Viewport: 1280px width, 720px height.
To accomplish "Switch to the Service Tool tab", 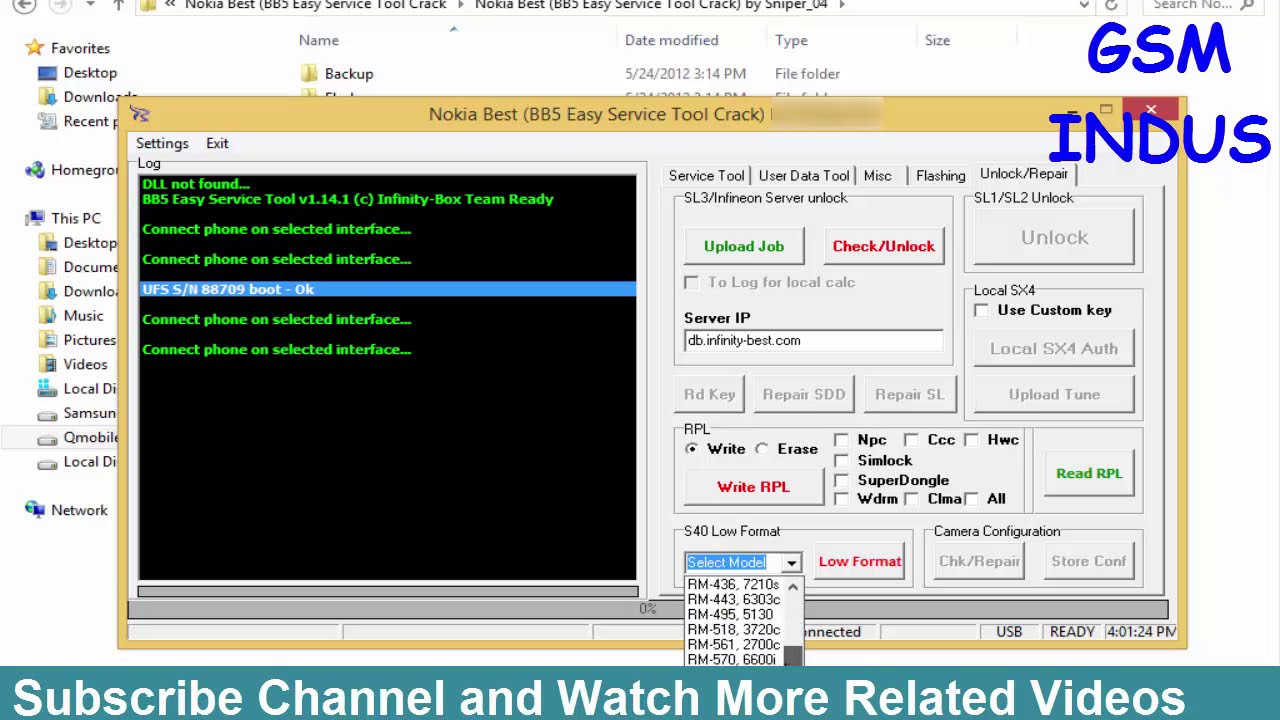I will pos(706,175).
